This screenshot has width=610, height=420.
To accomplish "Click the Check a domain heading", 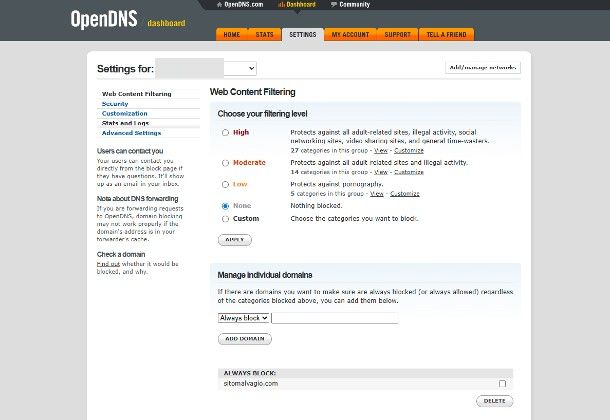I will tap(121, 254).
